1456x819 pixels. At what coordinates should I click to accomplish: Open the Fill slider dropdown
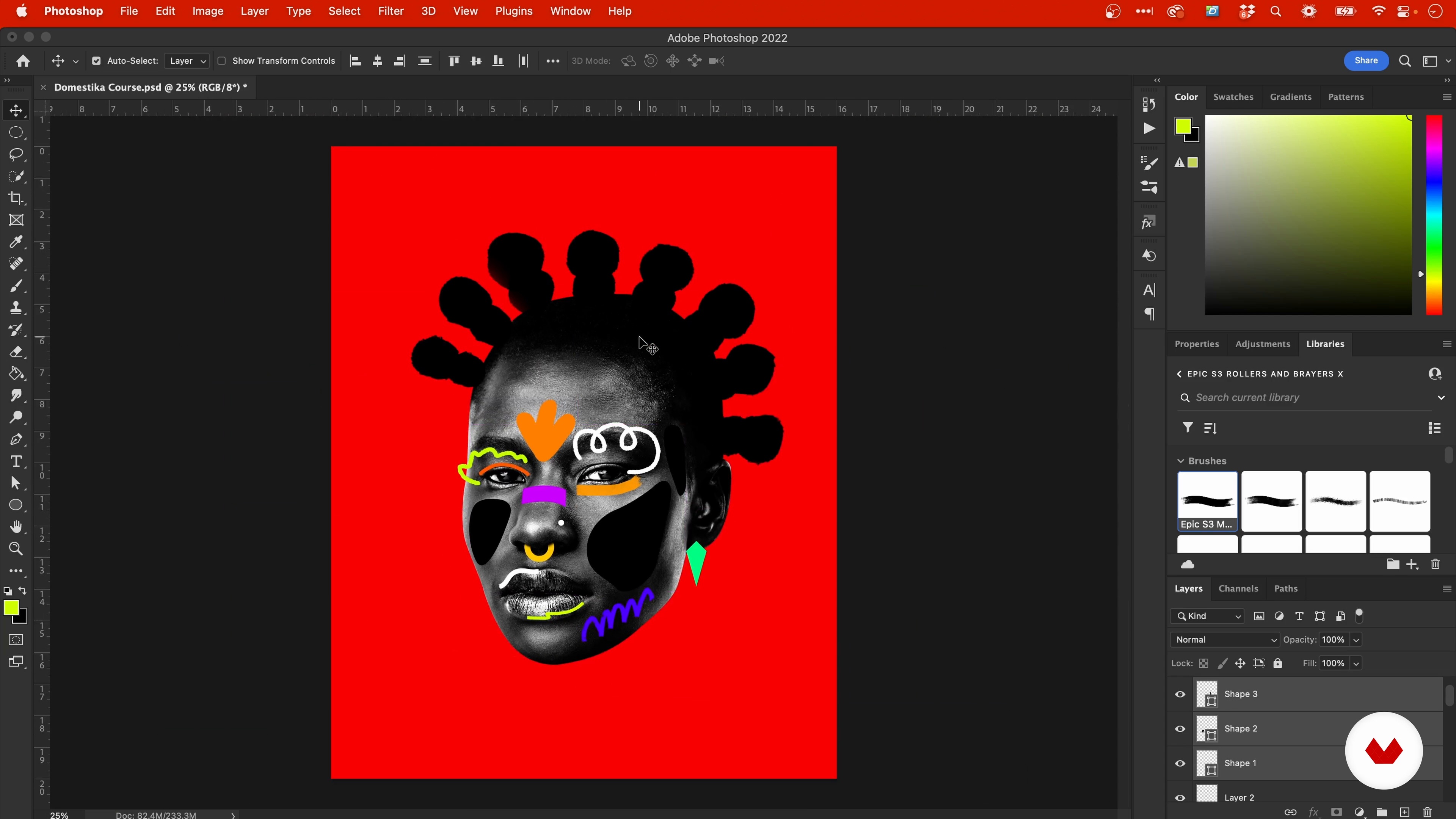[x=1356, y=664]
